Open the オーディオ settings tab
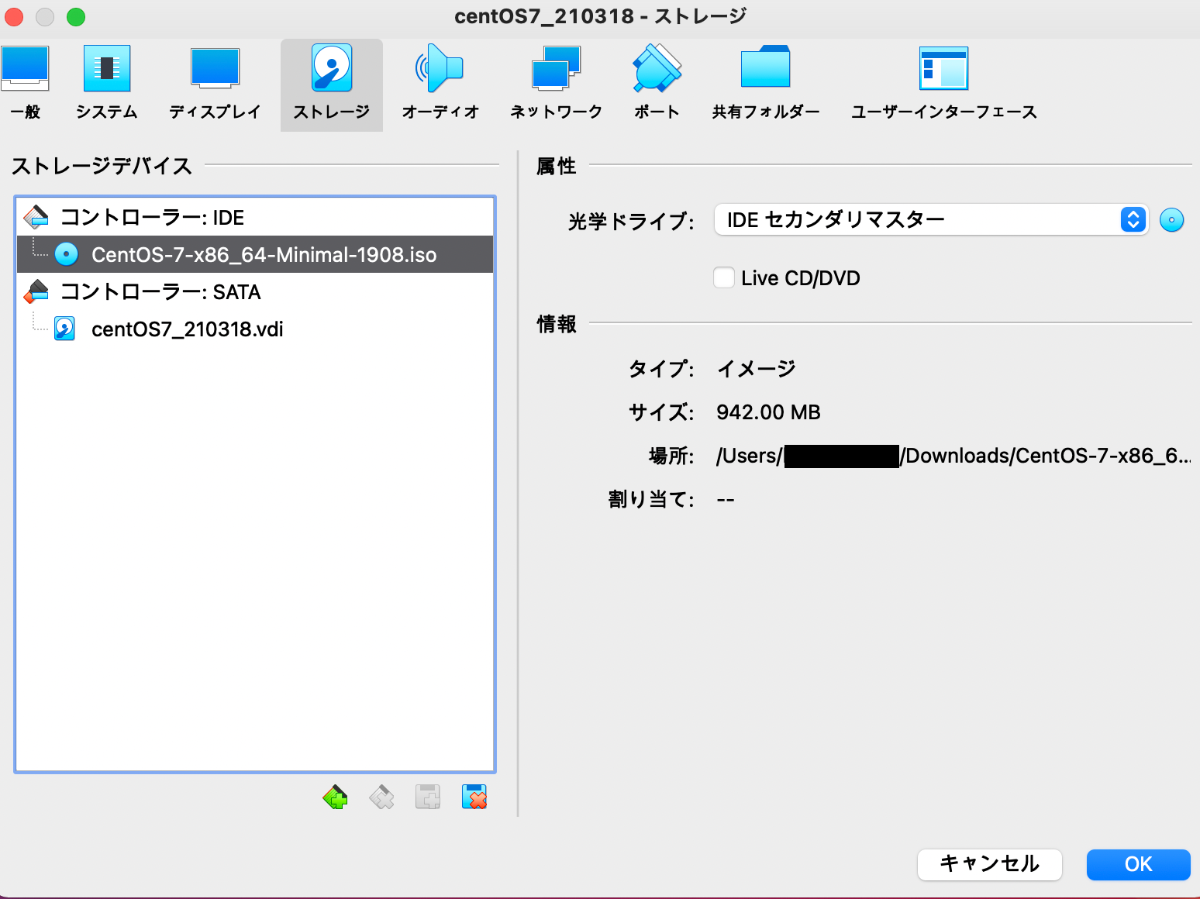The image size is (1200, 899). tap(440, 85)
